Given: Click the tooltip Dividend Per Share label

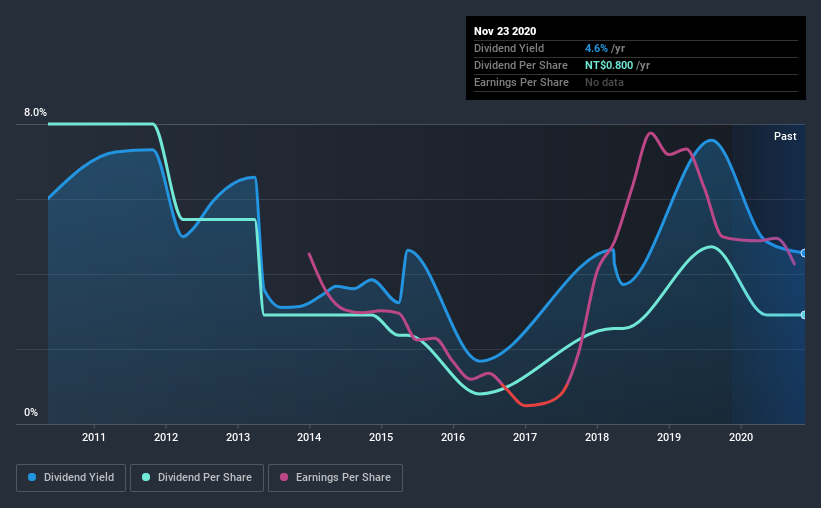Looking at the screenshot, I should click(520, 65).
